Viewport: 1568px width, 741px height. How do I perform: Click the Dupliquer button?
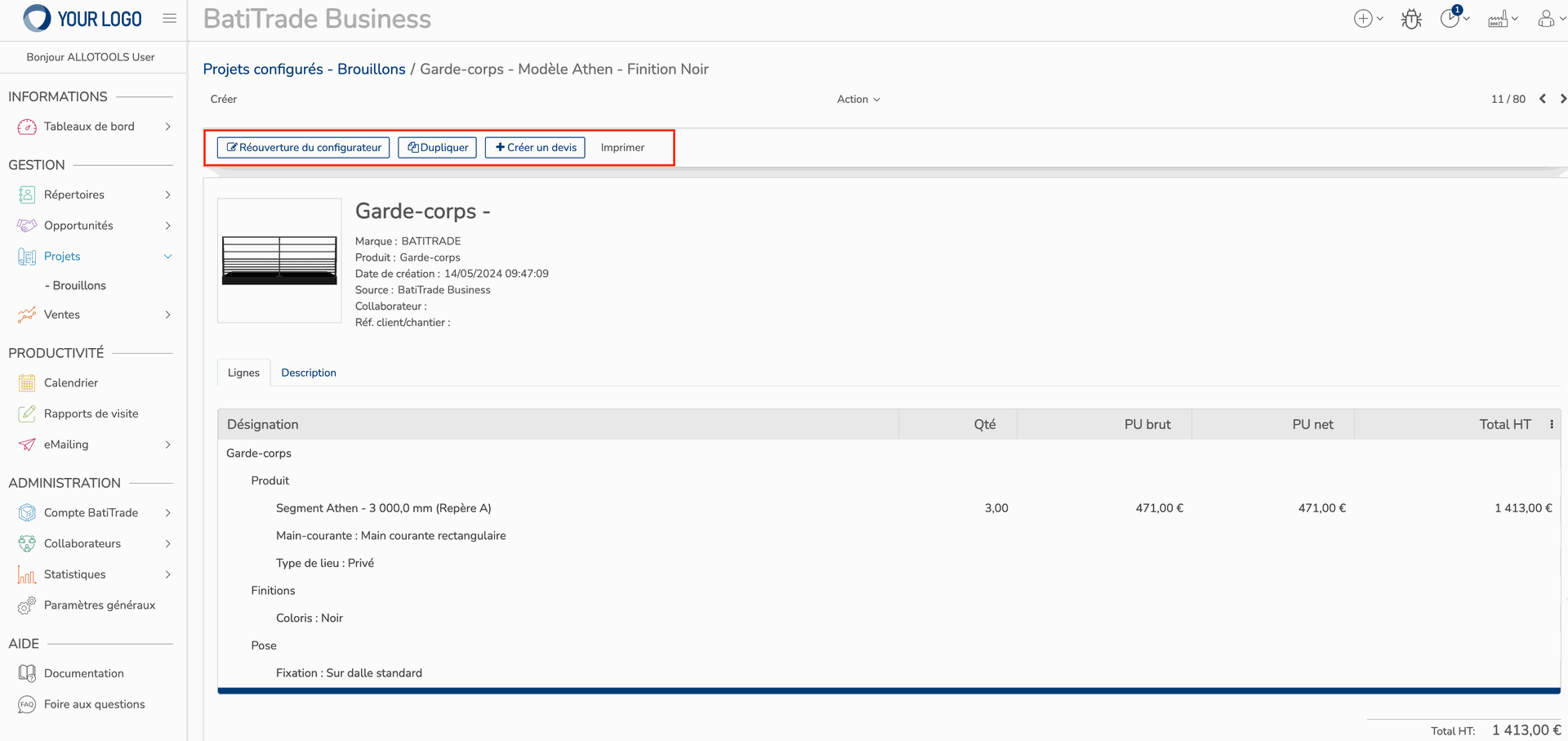(437, 147)
